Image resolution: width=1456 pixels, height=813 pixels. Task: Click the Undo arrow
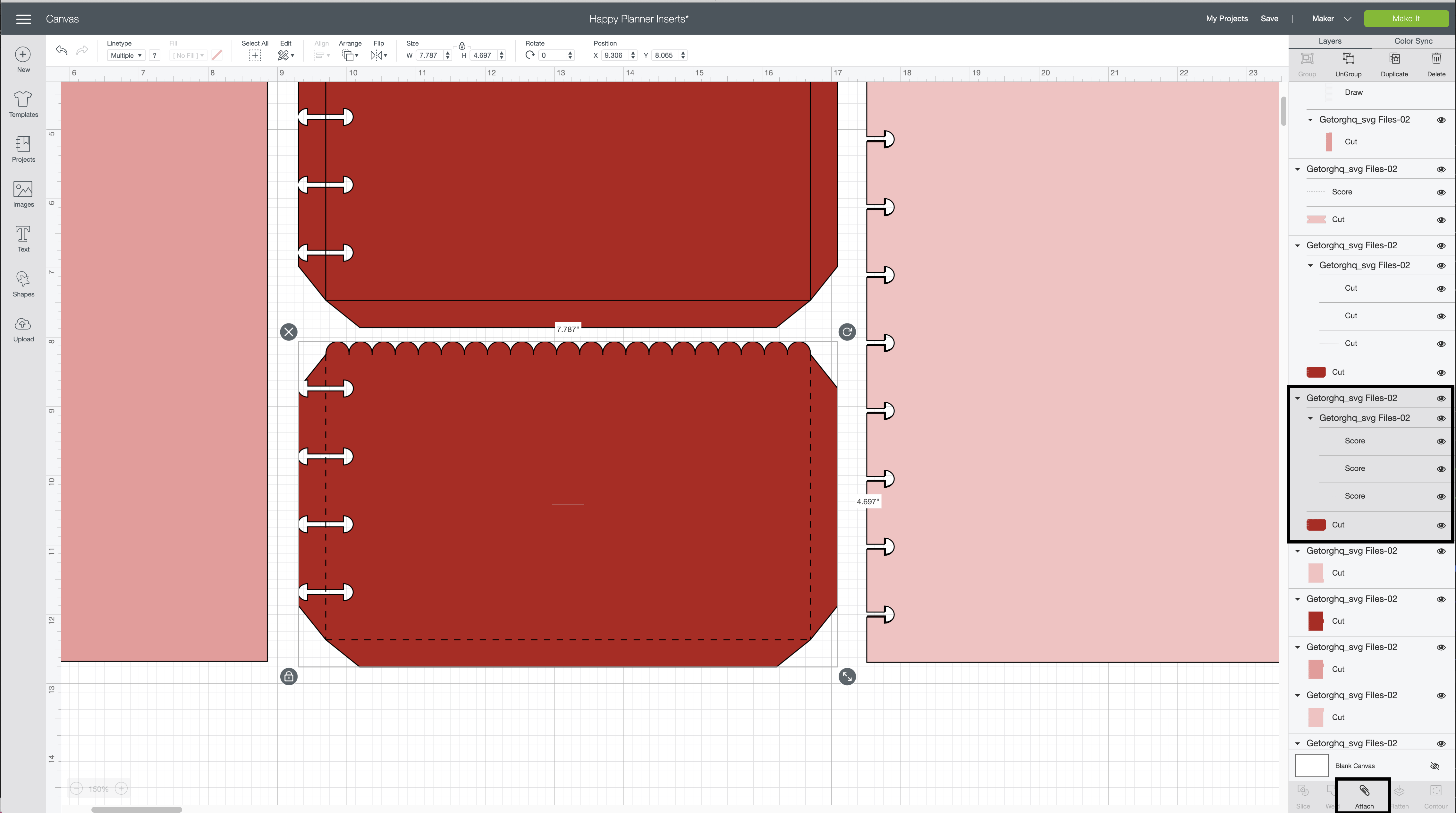pyautogui.click(x=62, y=50)
